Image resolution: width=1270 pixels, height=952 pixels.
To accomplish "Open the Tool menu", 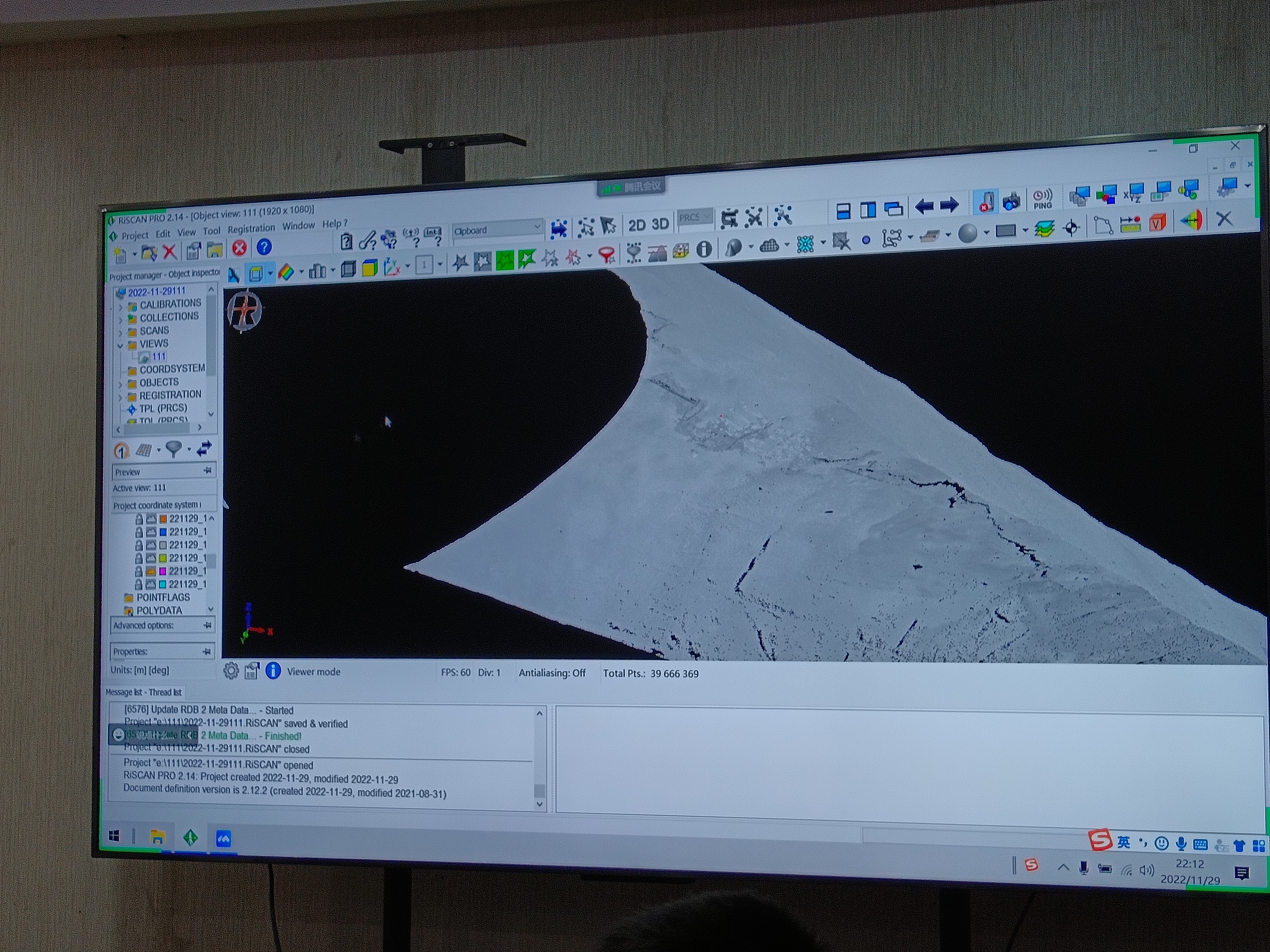I will [211, 231].
